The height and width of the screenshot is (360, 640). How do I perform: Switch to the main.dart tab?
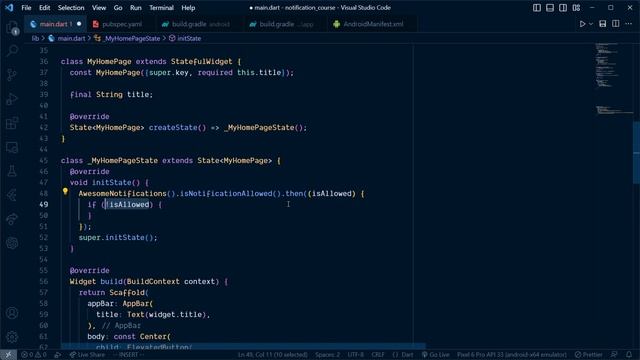point(56,24)
